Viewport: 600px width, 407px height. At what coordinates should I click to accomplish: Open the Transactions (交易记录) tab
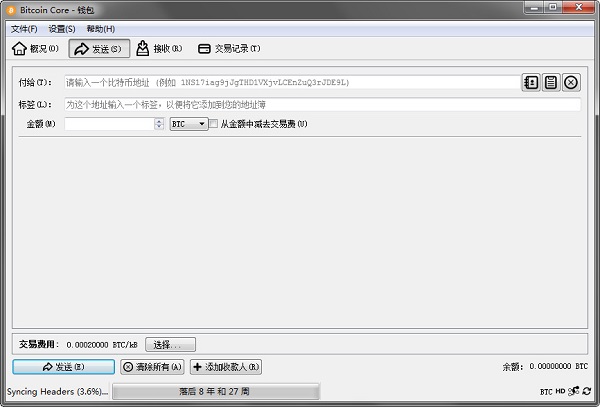click(229, 49)
